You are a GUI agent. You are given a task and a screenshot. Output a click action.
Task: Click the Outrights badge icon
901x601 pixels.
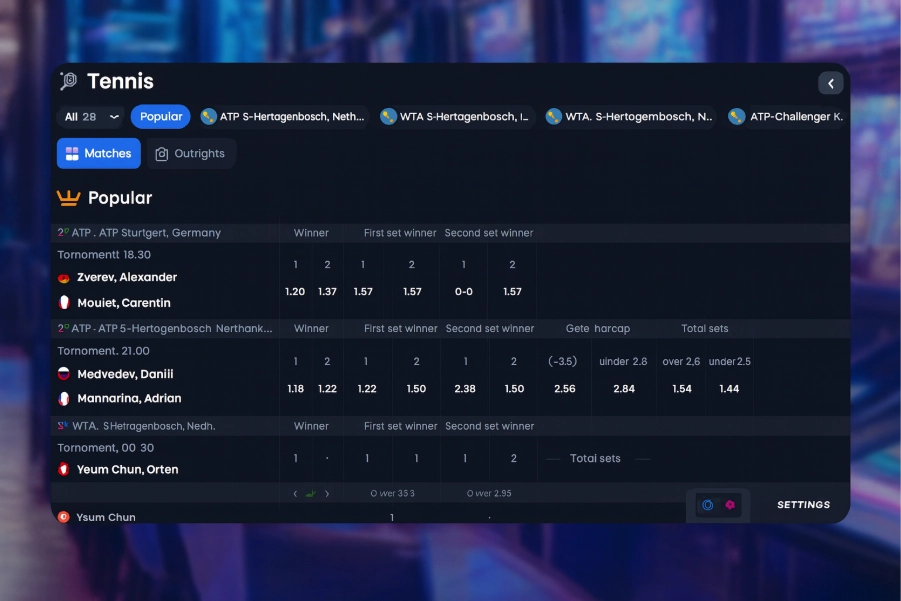click(162, 153)
